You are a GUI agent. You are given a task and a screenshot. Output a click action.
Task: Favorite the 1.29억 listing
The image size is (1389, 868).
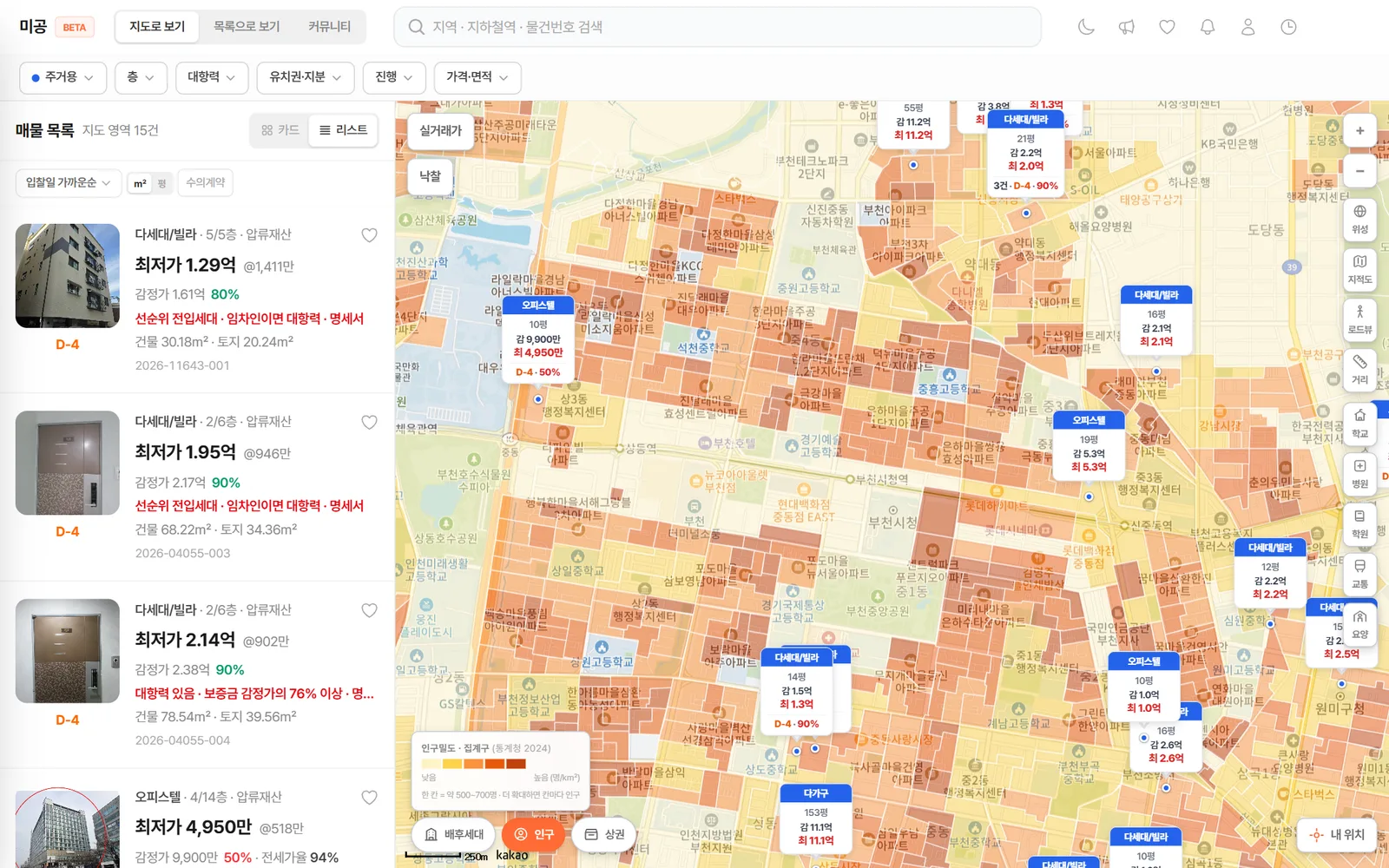tap(370, 235)
